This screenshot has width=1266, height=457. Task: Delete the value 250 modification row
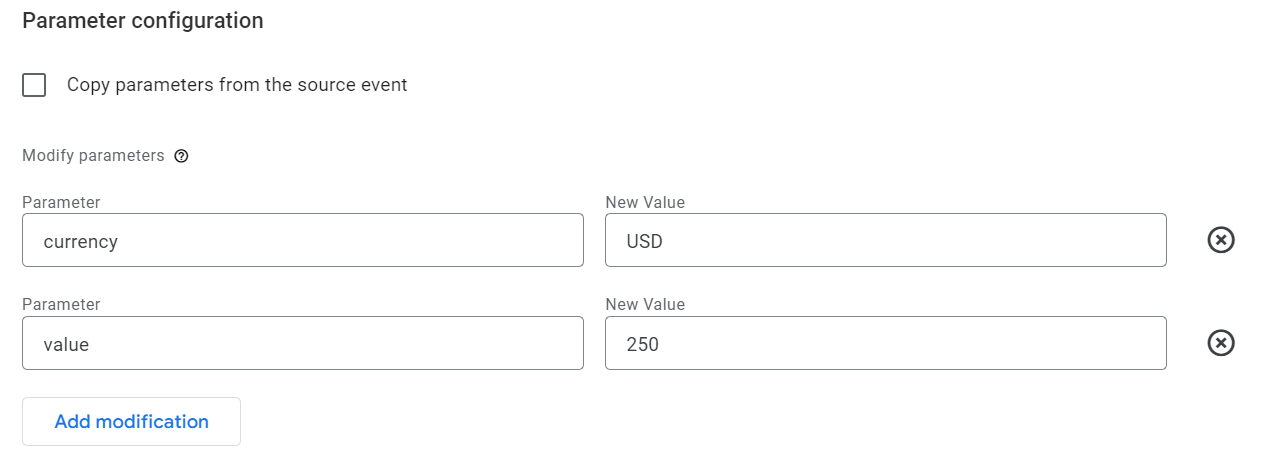click(x=1221, y=343)
